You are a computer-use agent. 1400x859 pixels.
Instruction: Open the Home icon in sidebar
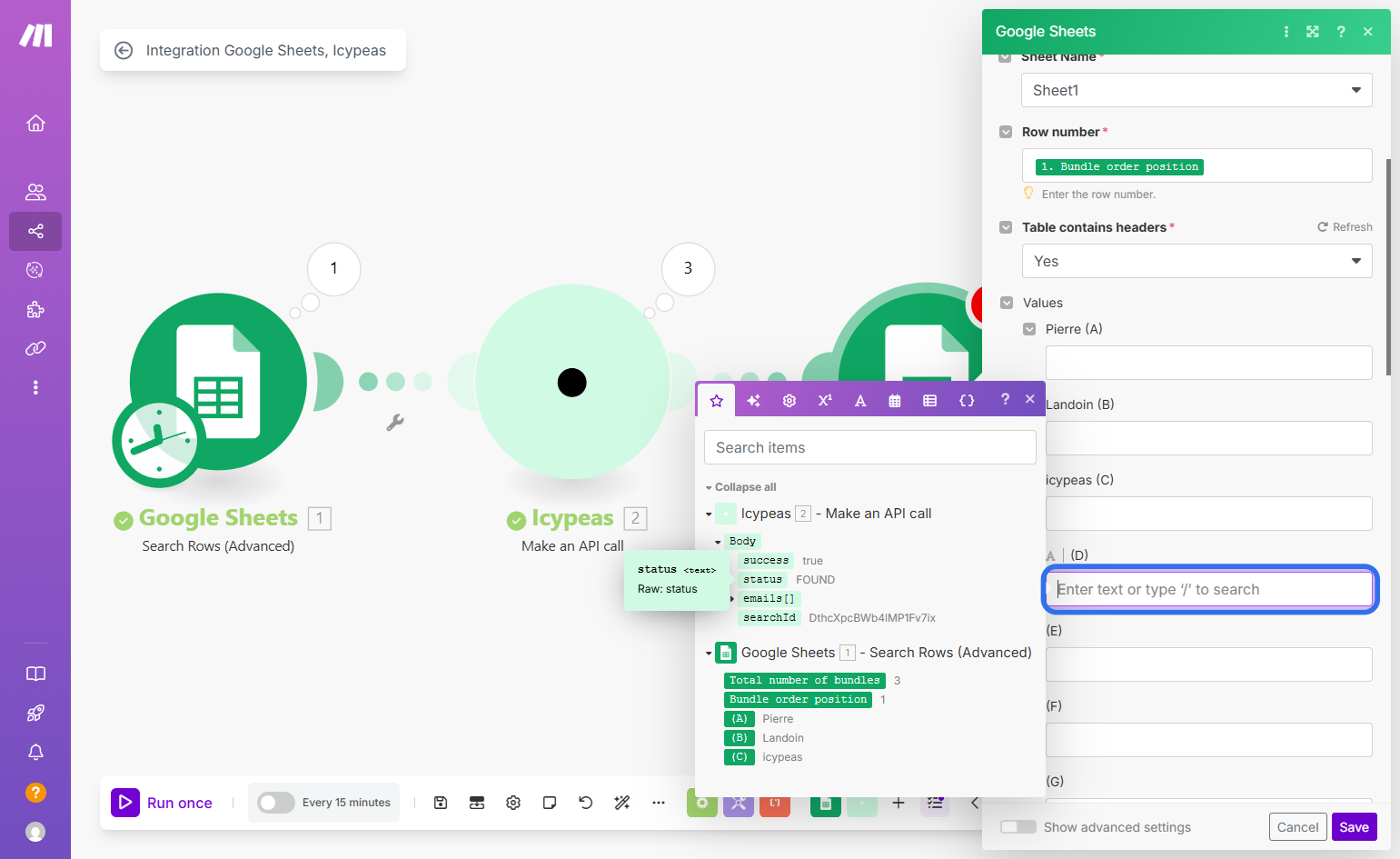(x=35, y=123)
